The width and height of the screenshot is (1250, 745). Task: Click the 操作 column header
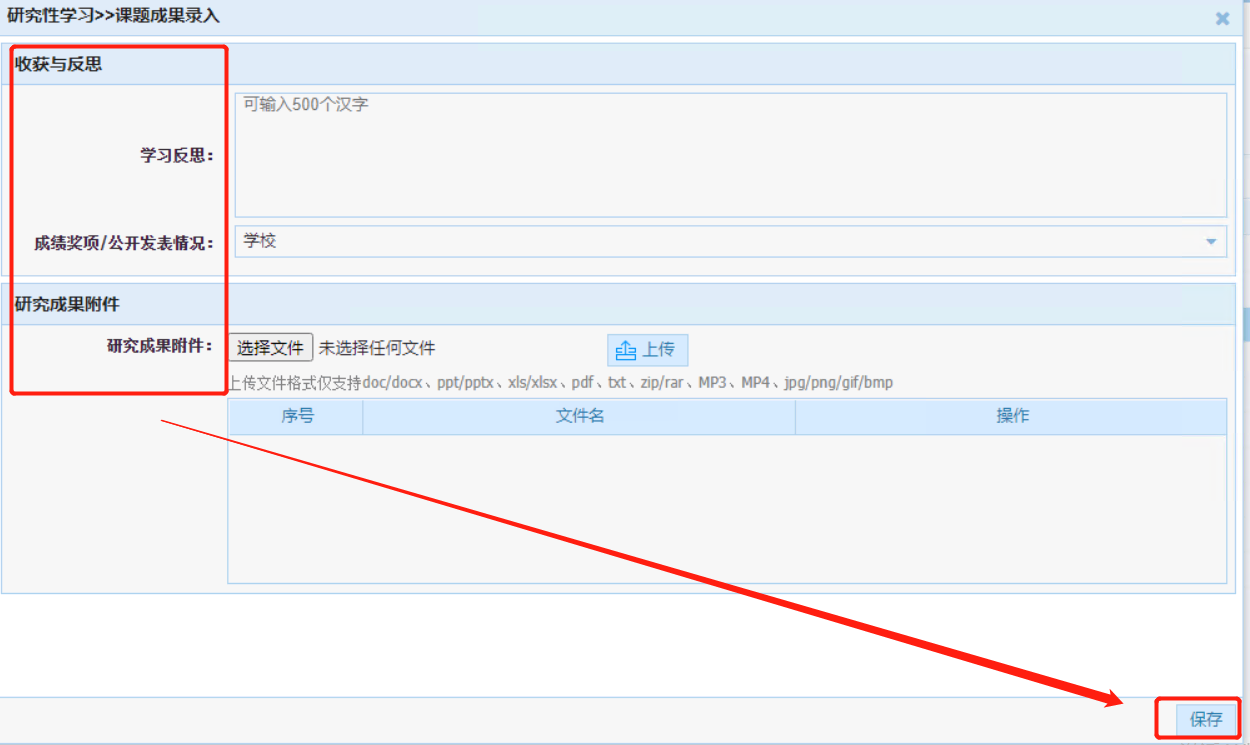(x=1012, y=416)
